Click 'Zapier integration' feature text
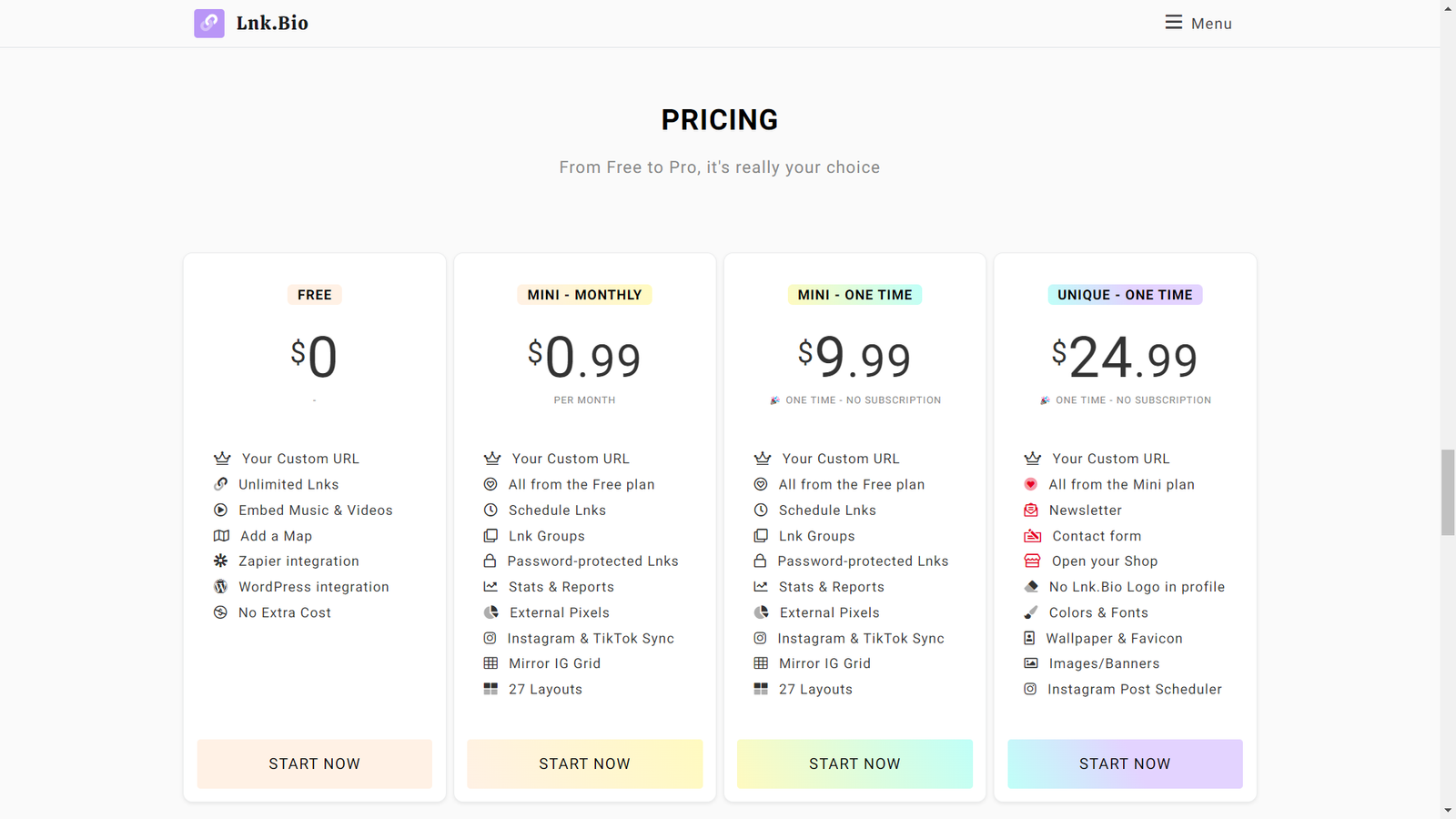This screenshot has height=819, width=1456. pyautogui.click(x=298, y=561)
